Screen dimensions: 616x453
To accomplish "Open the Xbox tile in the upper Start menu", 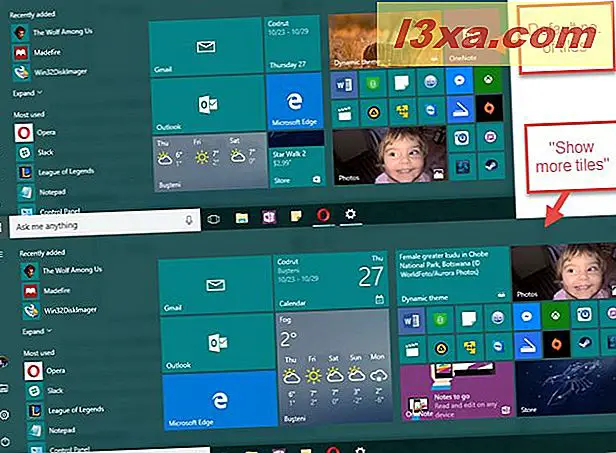I will coord(488,80).
